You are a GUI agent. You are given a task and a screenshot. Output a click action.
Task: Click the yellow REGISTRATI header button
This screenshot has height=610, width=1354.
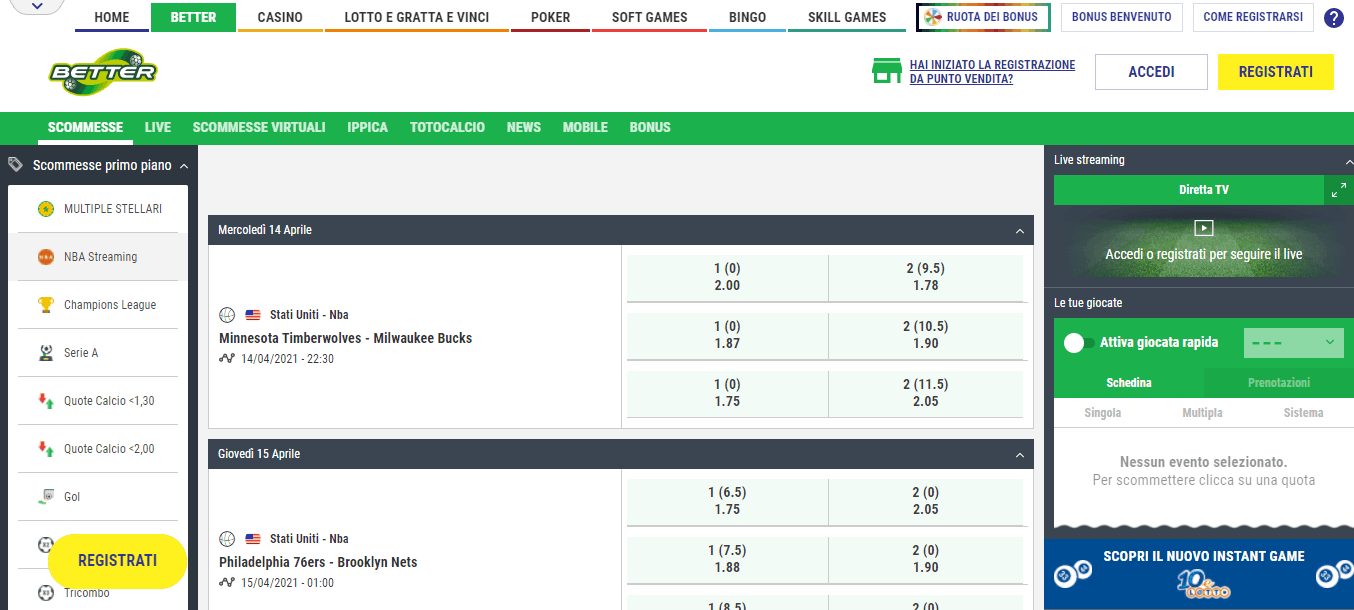[x=1275, y=72]
